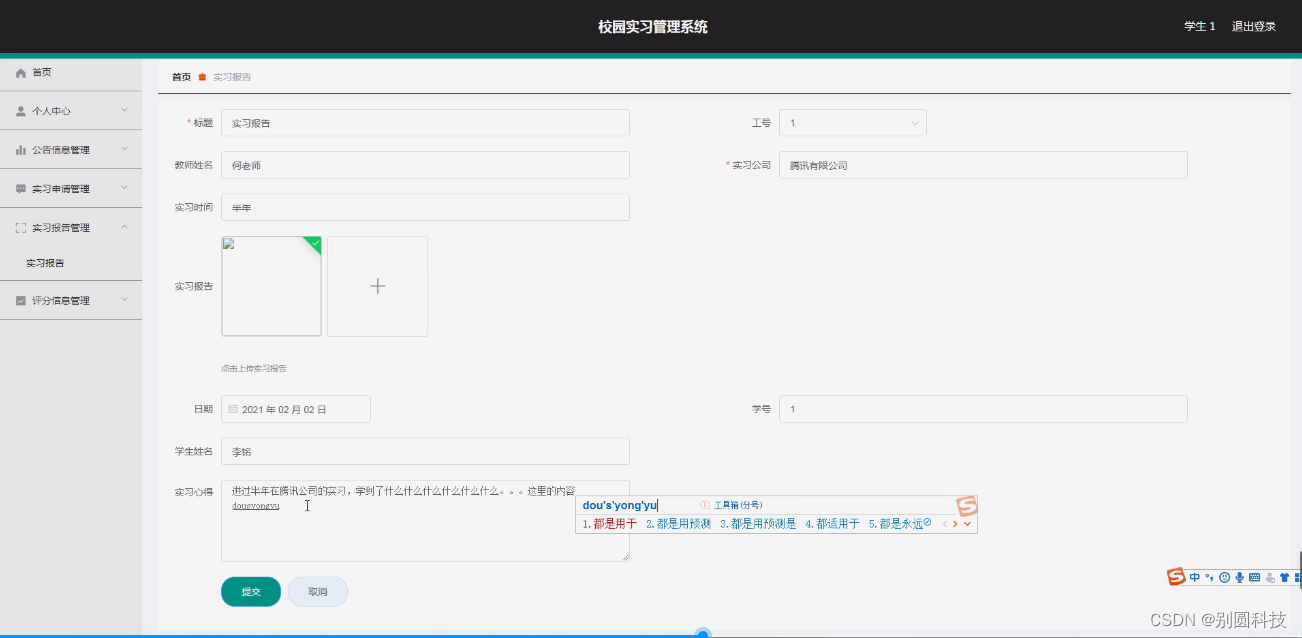Select the person icon of 个人中心
The width and height of the screenshot is (1302, 638).
pyautogui.click(x=19, y=111)
